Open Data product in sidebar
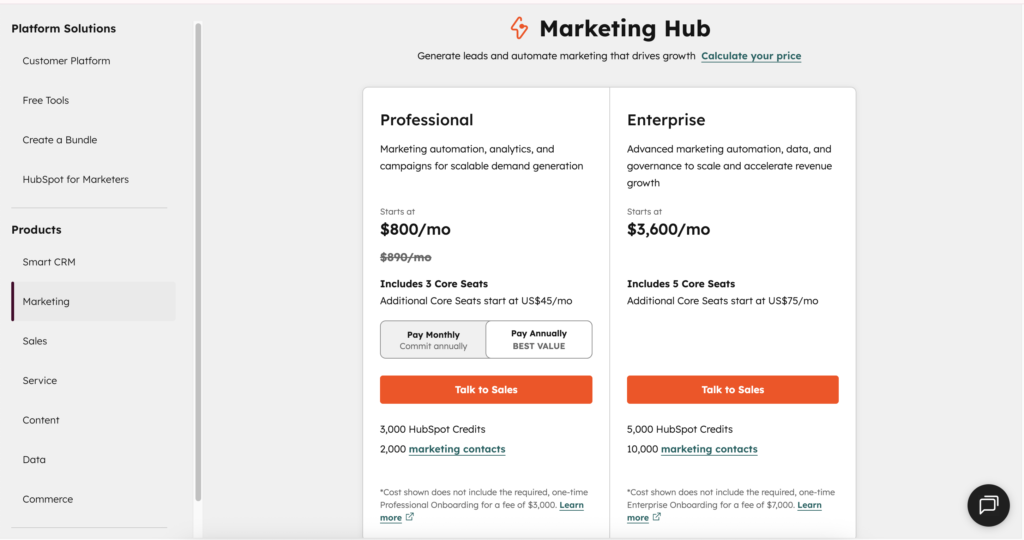The height and width of the screenshot is (540, 1024). 34,459
